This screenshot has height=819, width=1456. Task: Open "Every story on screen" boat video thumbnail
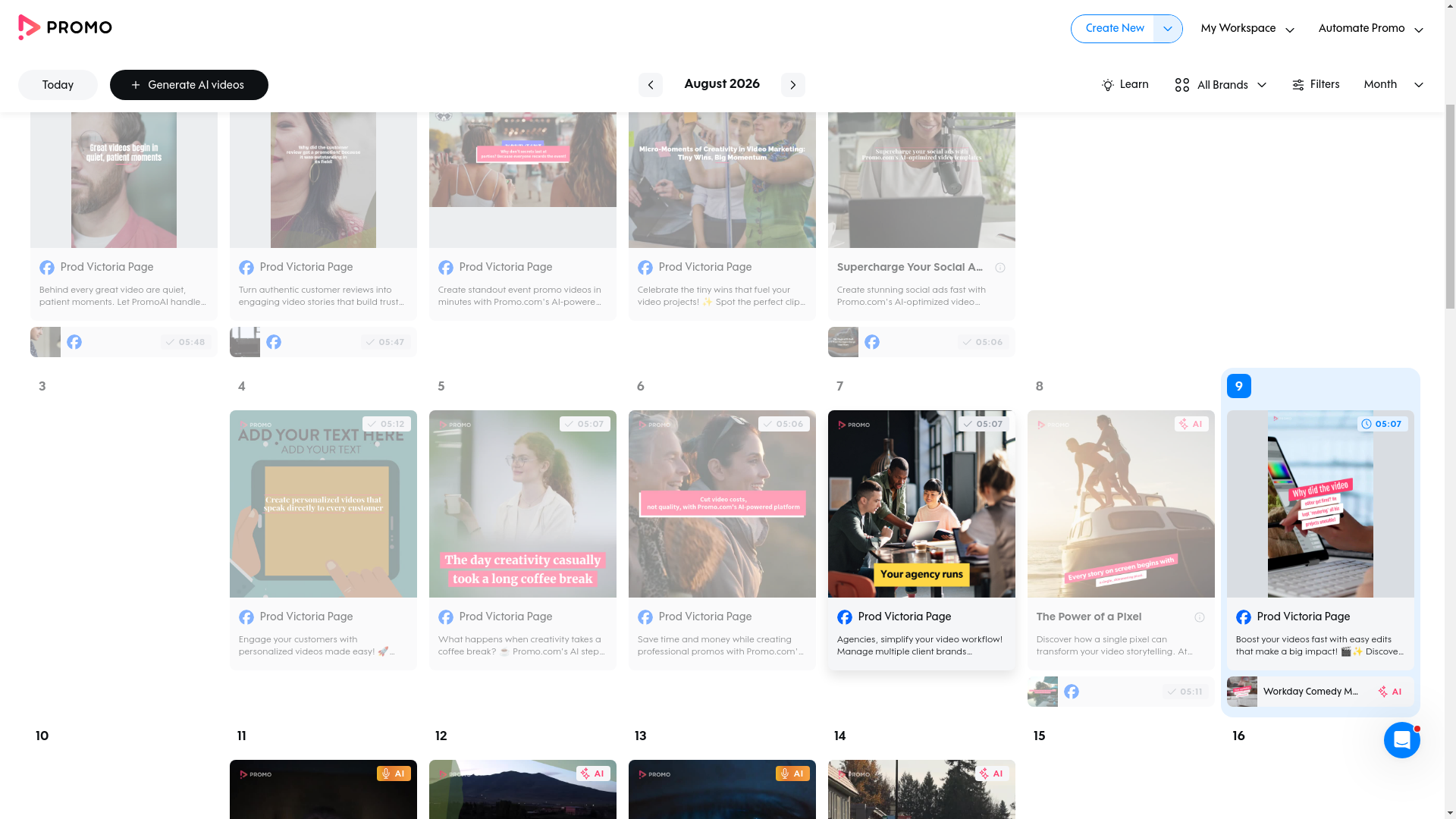(1121, 504)
